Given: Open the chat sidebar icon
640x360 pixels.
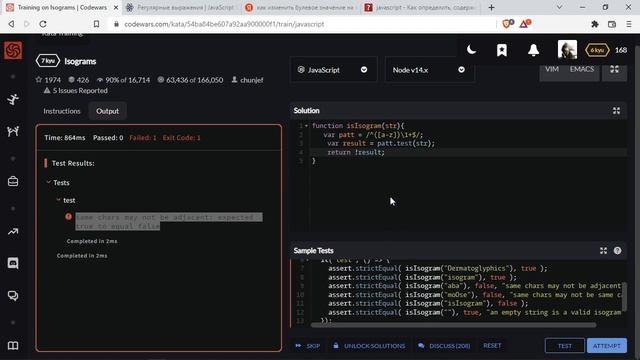Looking at the screenshot, I should (13, 263).
